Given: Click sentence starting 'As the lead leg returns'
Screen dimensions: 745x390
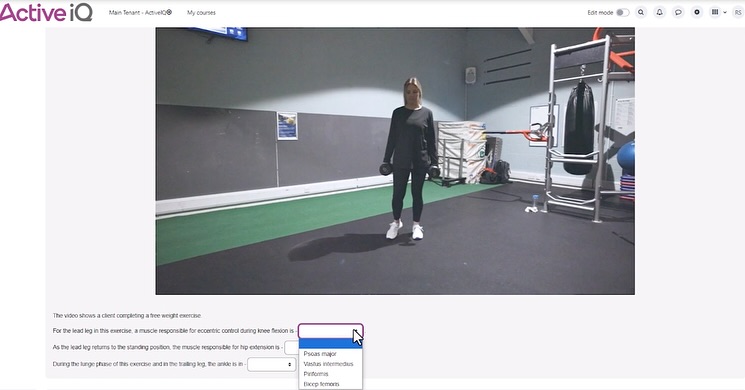Looking at the screenshot, I should click(x=166, y=347).
